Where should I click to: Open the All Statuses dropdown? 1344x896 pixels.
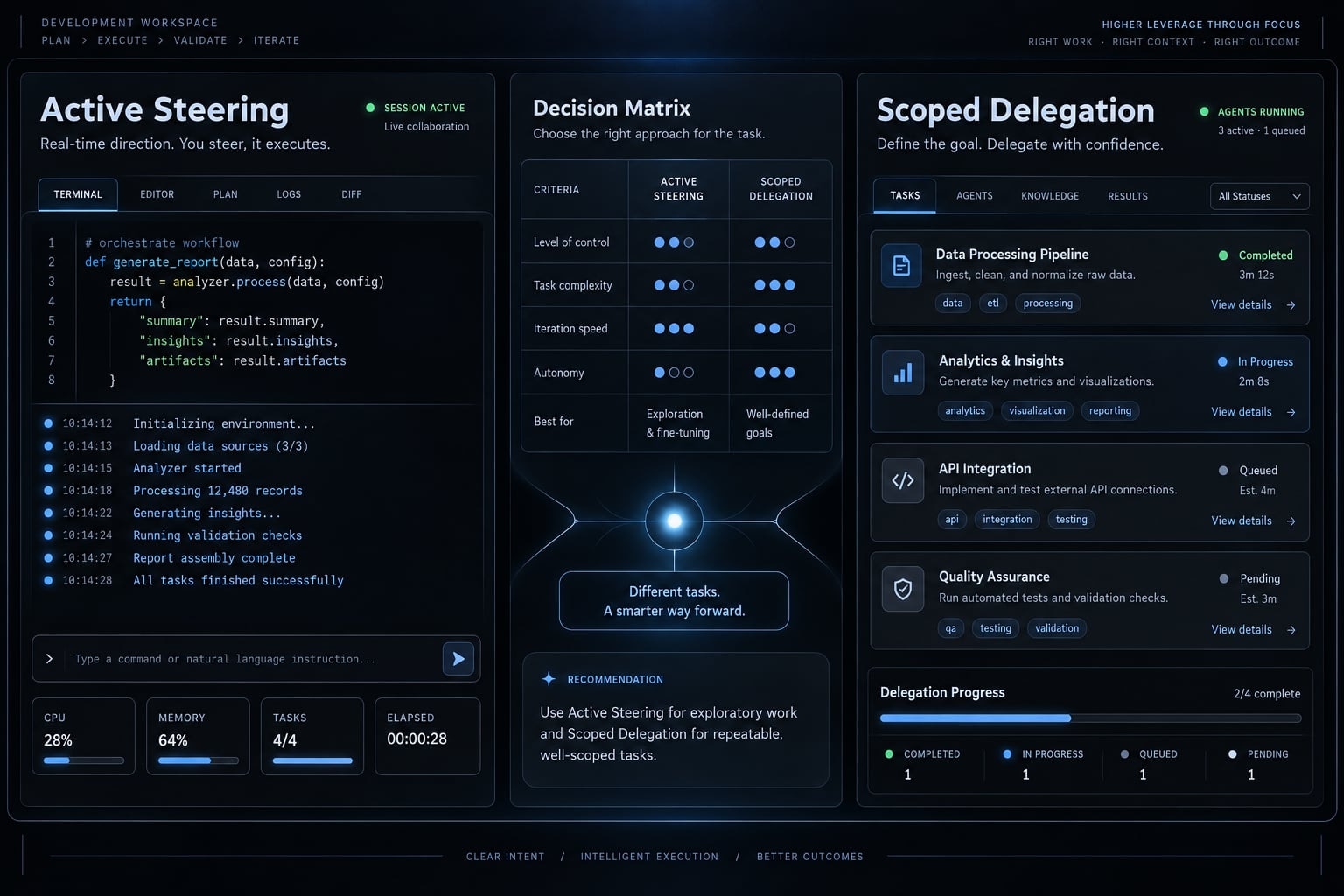tap(1259, 196)
